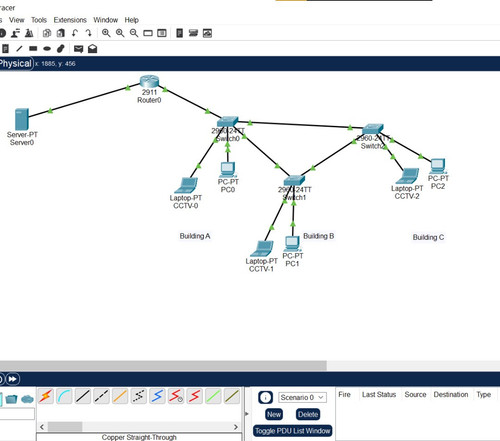
Task: Open the Window menu
Action: click(106, 20)
